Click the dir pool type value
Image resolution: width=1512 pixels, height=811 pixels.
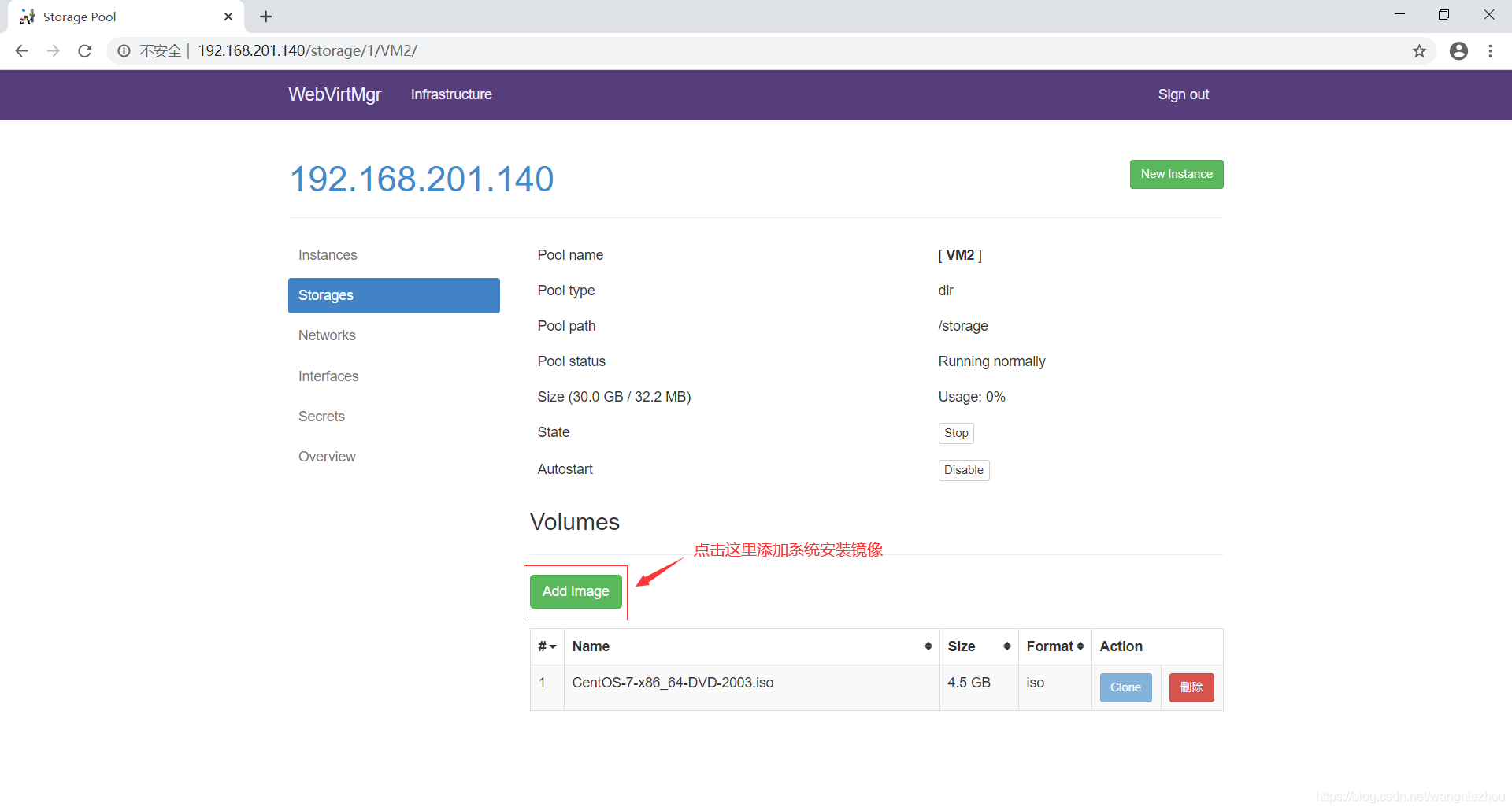[x=946, y=291]
